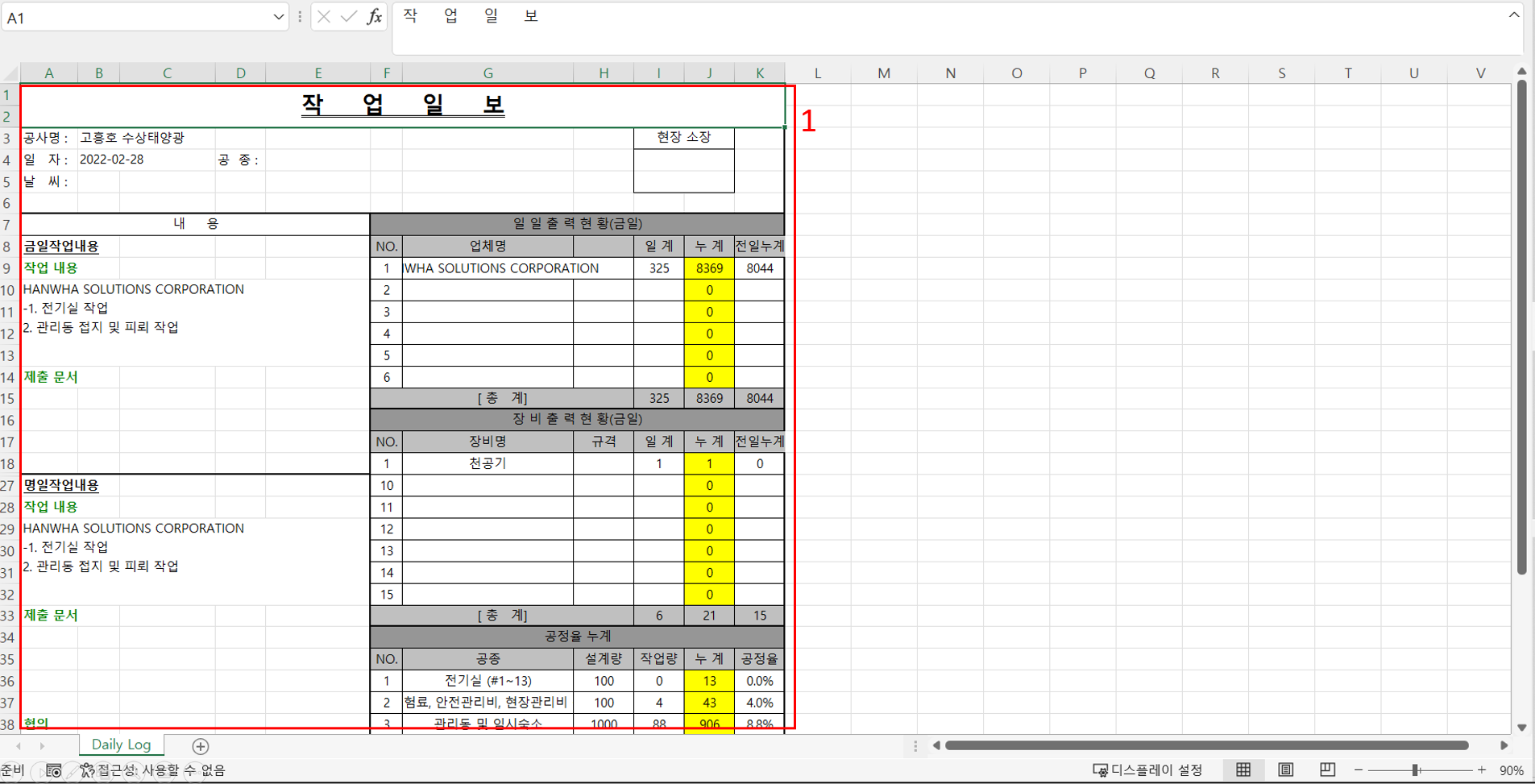This screenshot has height=784, width=1535.
Task: Zoom in with the plus icon
Action: point(1481,770)
